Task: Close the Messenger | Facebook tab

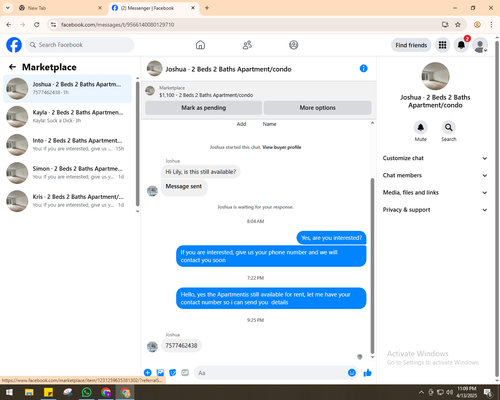Action: (x=193, y=8)
